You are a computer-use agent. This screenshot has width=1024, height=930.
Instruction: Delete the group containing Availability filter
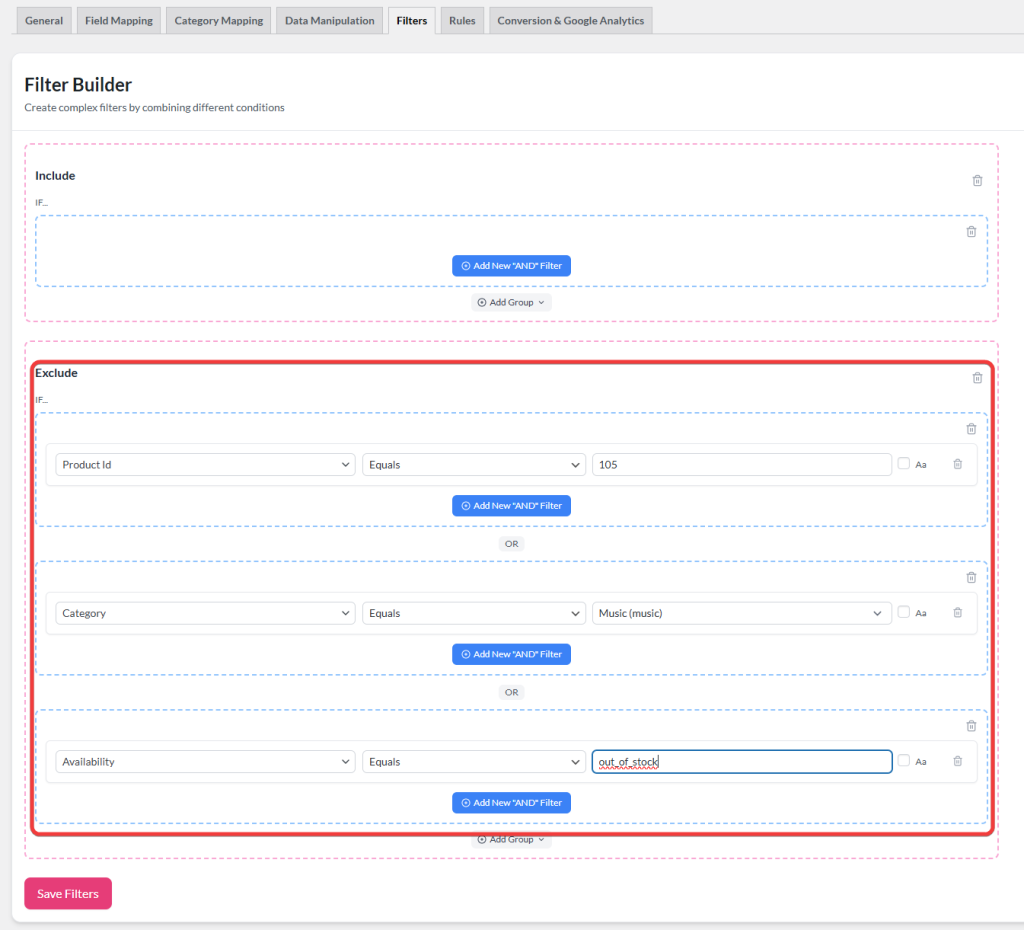point(970,726)
